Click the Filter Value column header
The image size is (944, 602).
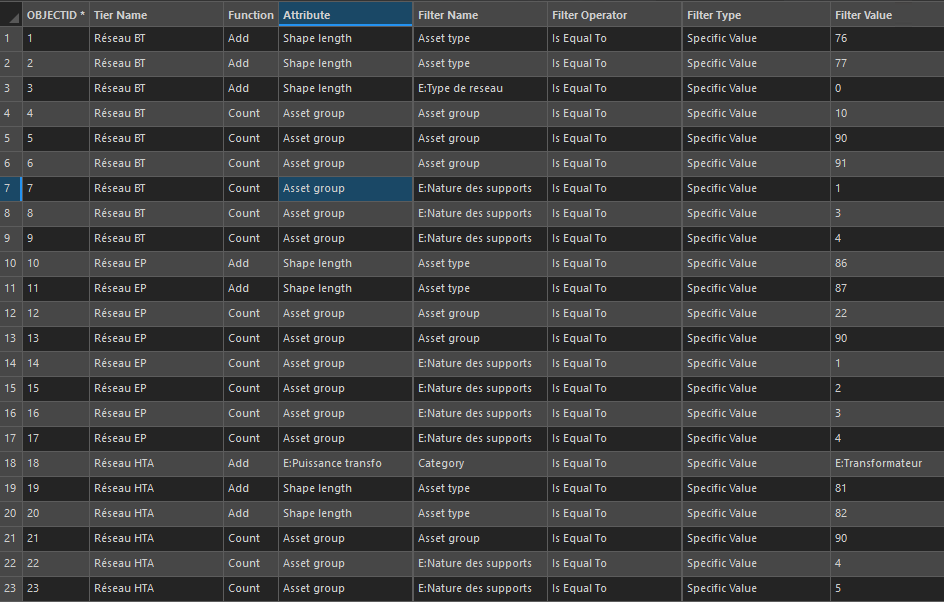coord(887,15)
